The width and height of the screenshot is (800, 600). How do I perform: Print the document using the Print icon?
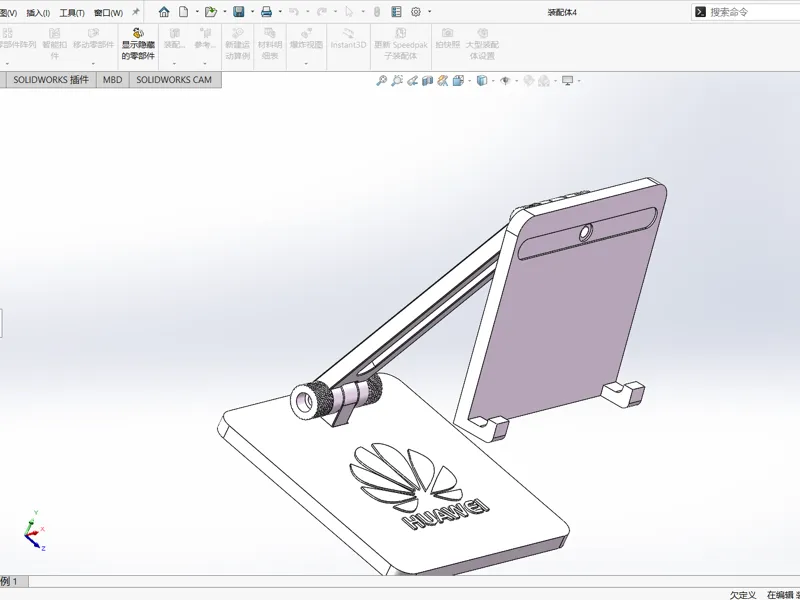[x=266, y=12]
